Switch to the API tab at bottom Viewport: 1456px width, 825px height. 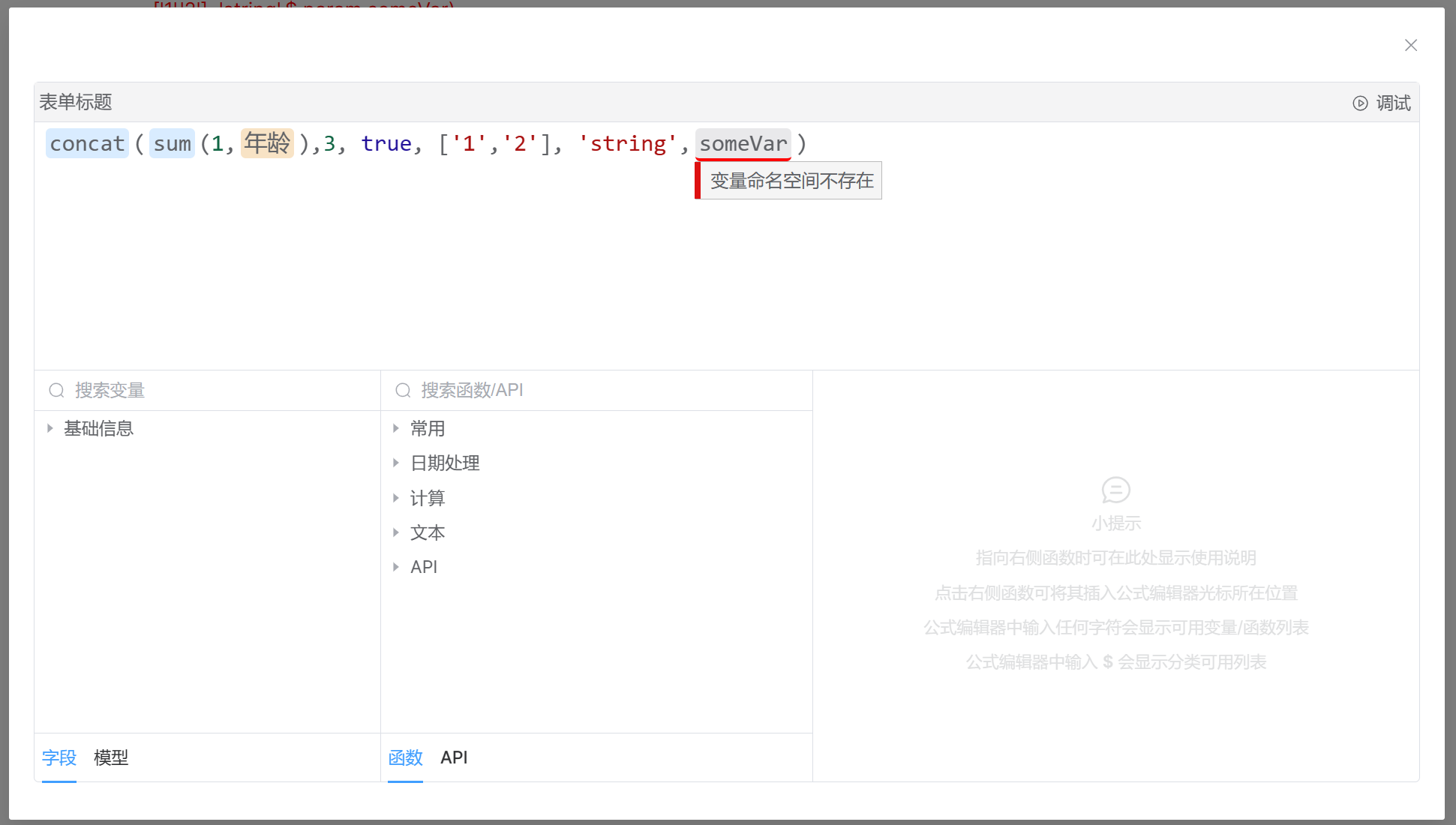click(x=454, y=757)
